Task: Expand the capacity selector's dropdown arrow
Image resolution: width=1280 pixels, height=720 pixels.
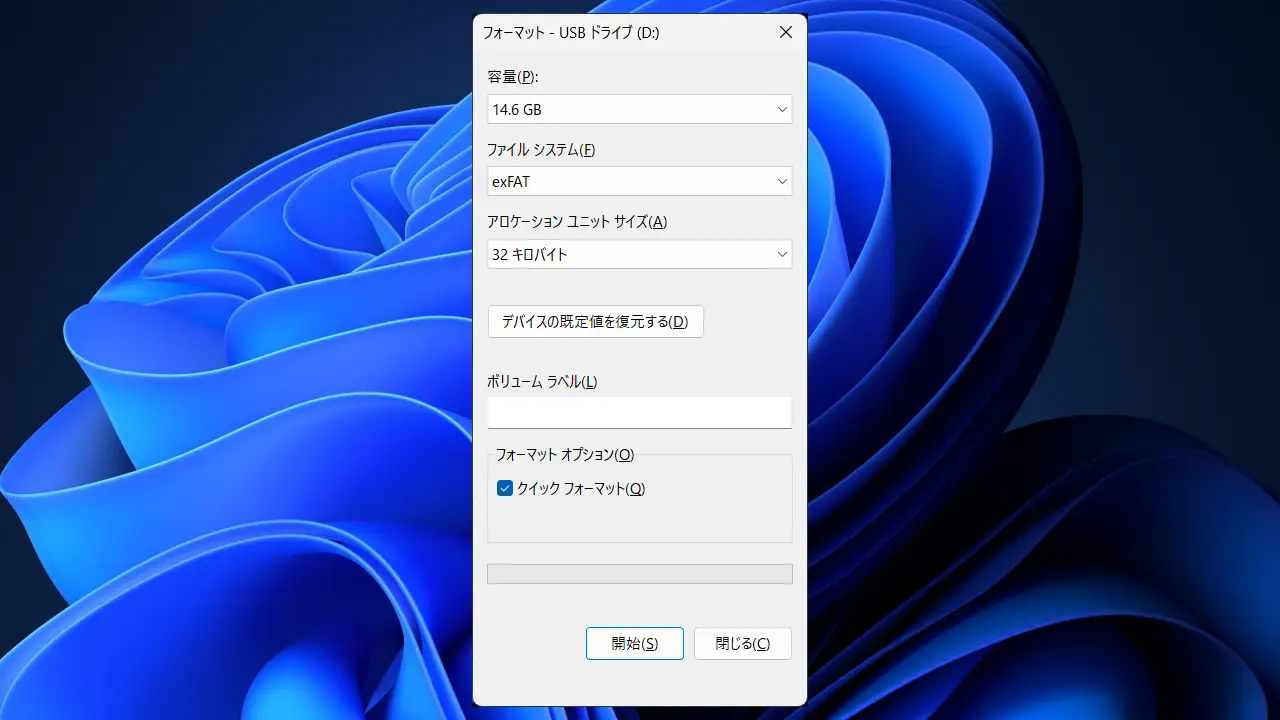Action: pos(782,109)
